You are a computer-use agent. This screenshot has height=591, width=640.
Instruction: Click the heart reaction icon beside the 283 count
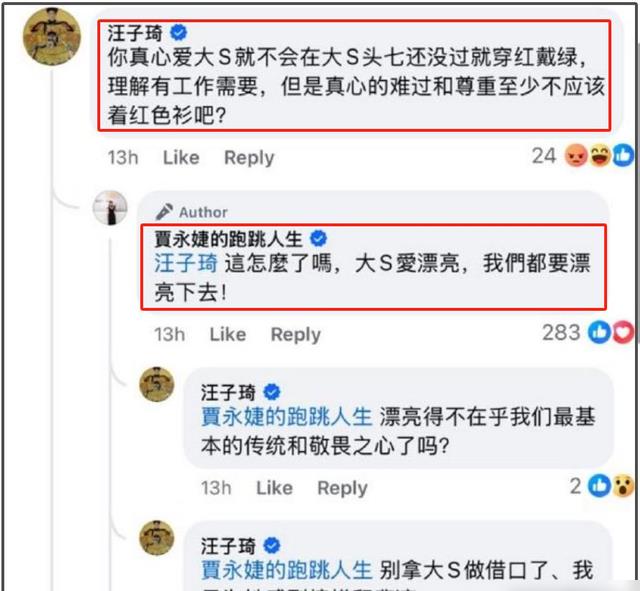[x=623, y=332]
